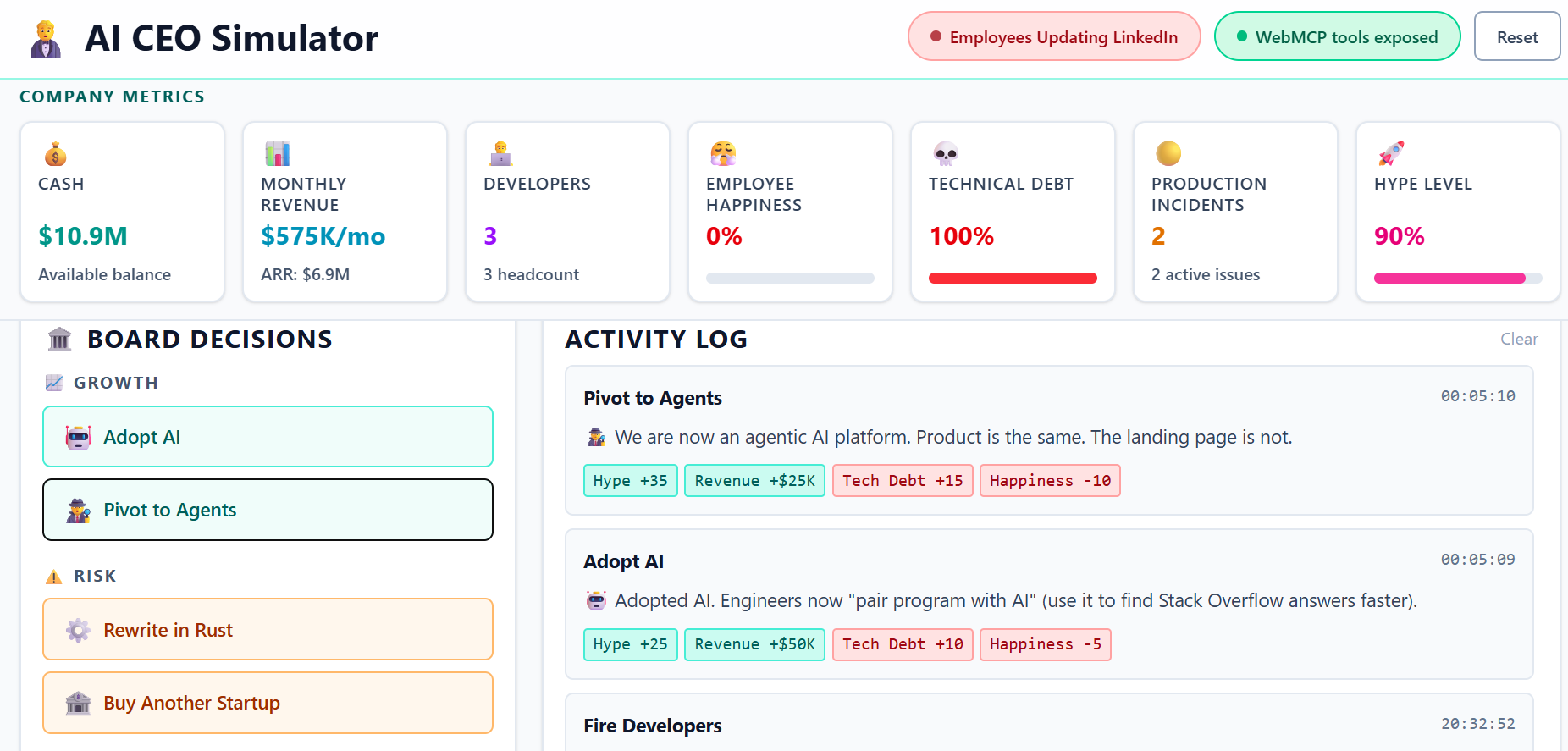Click the green dot in WebMCP tools badge
1568x751 pixels.
click(1242, 36)
